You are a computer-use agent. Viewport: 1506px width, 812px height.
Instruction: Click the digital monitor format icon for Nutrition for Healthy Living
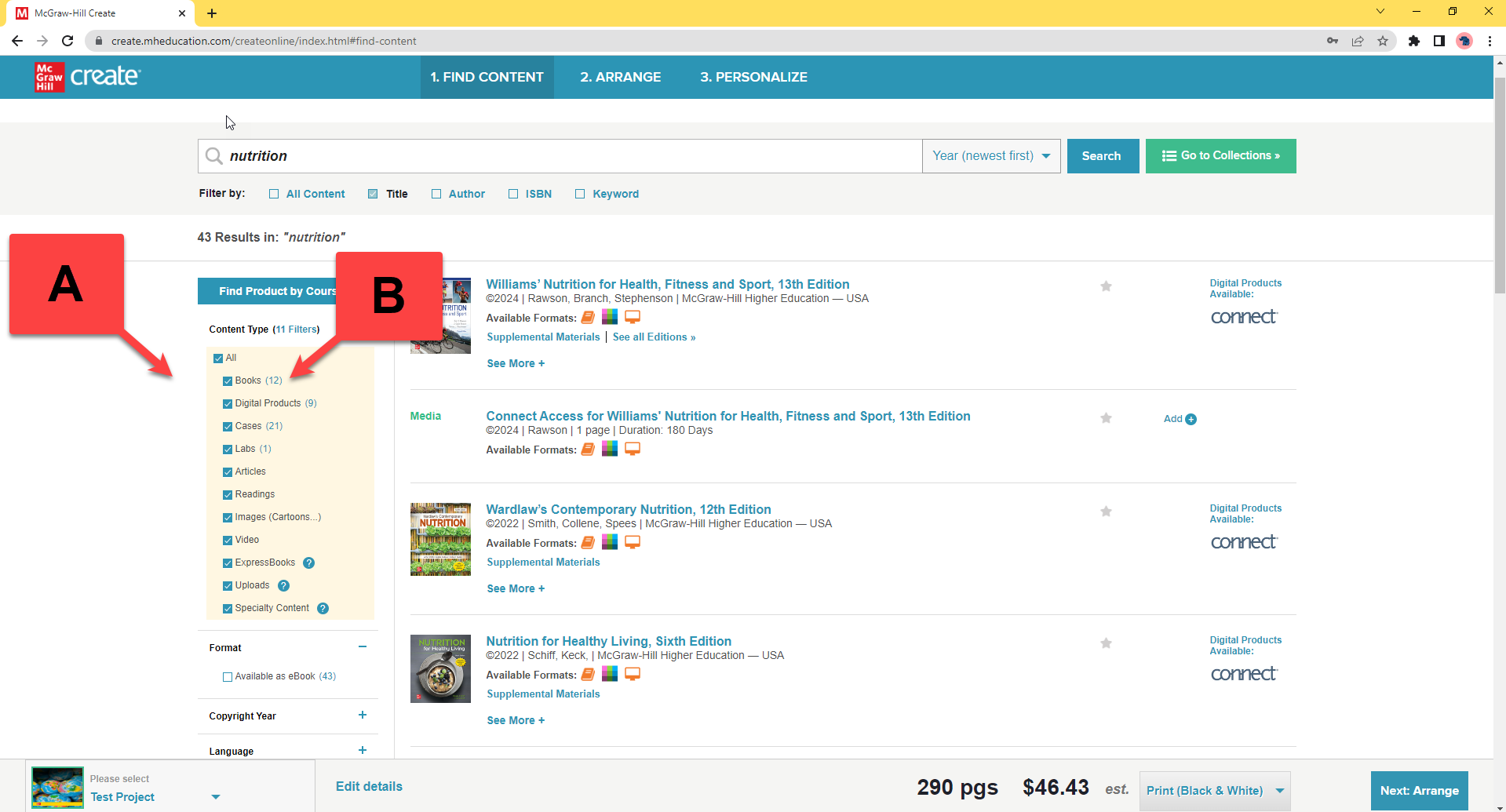632,674
